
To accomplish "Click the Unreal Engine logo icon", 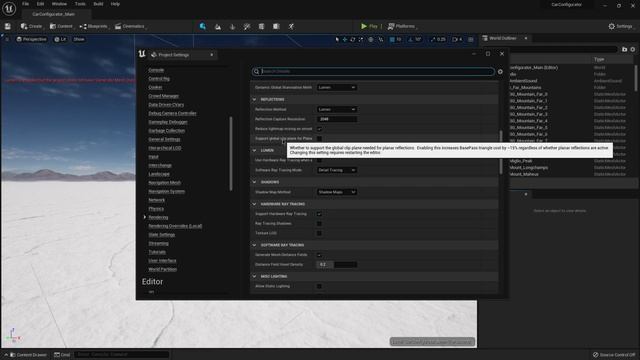I will click(9, 8).
